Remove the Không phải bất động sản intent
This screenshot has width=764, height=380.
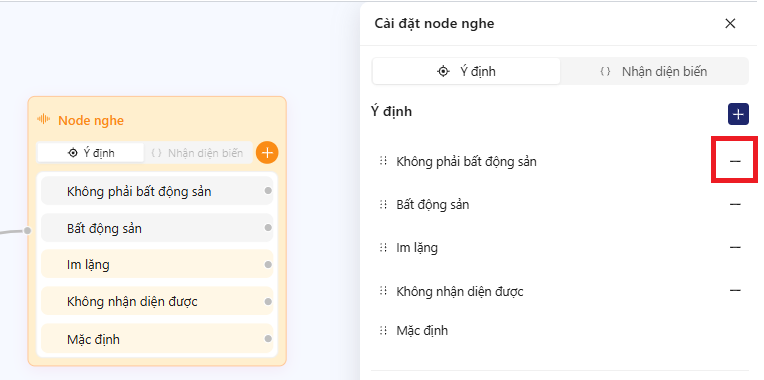tap(735, 161)
